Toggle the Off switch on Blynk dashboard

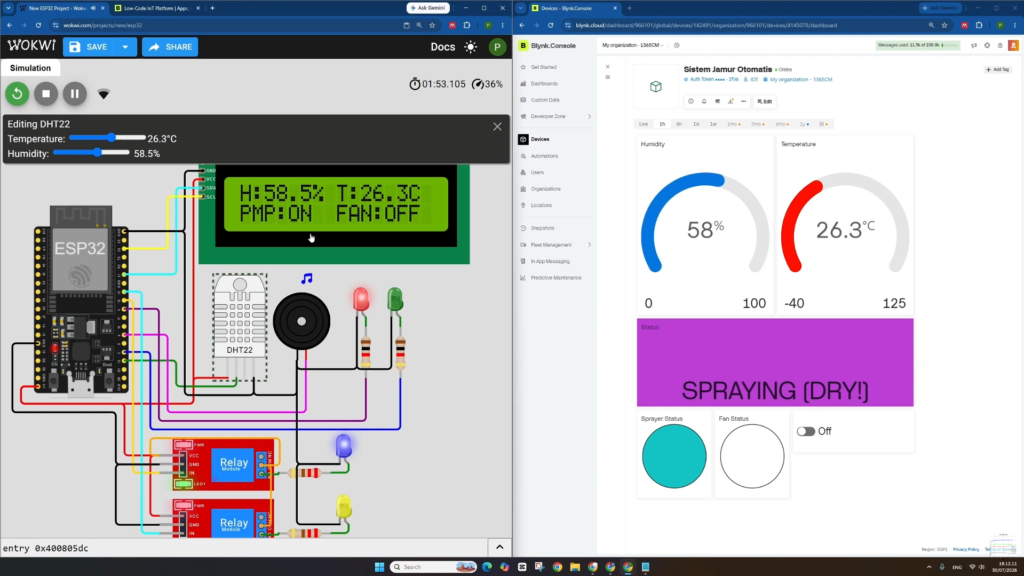(x=806, y=431)
